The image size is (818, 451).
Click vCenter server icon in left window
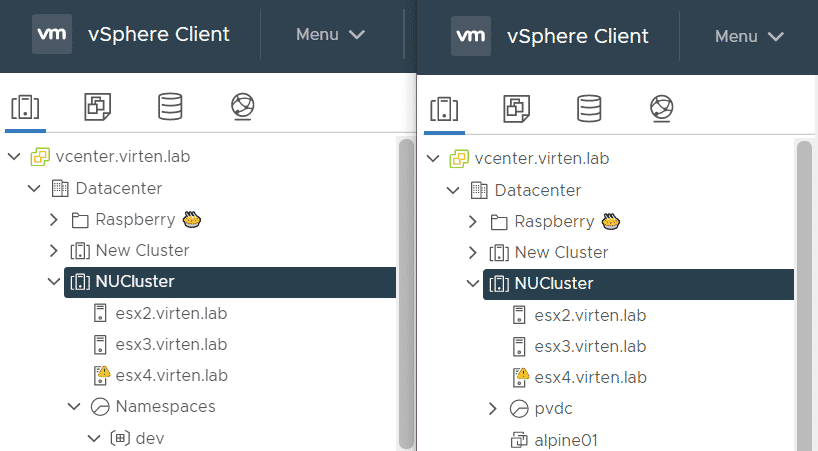pos(40,157)
